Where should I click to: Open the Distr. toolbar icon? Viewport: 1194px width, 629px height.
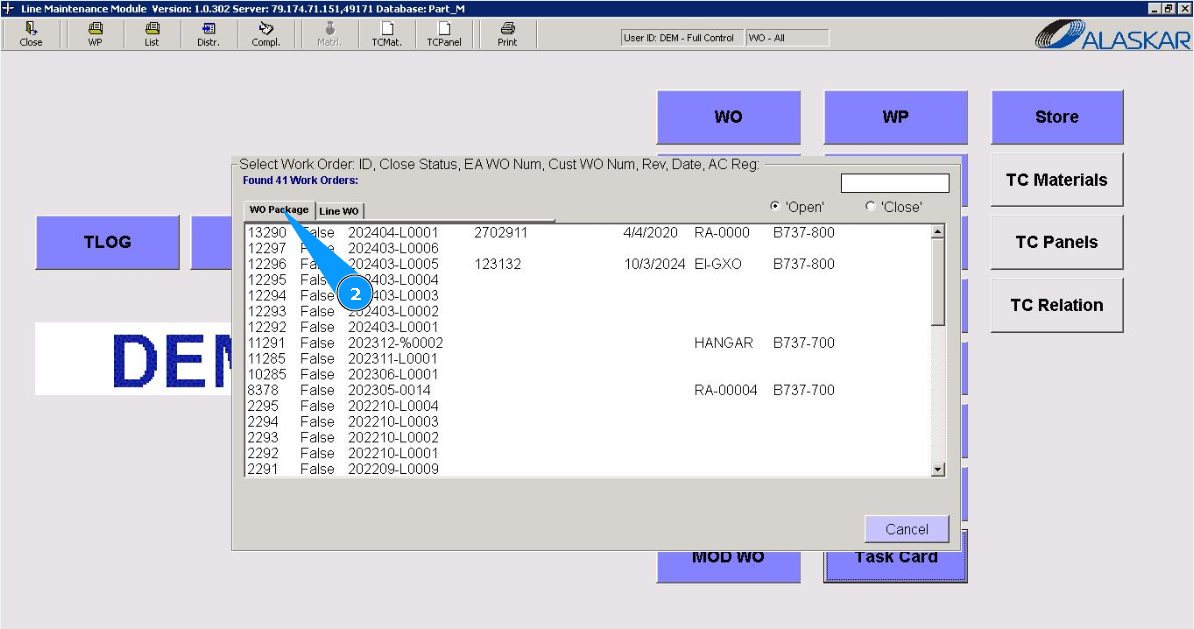tap(208, 34)
